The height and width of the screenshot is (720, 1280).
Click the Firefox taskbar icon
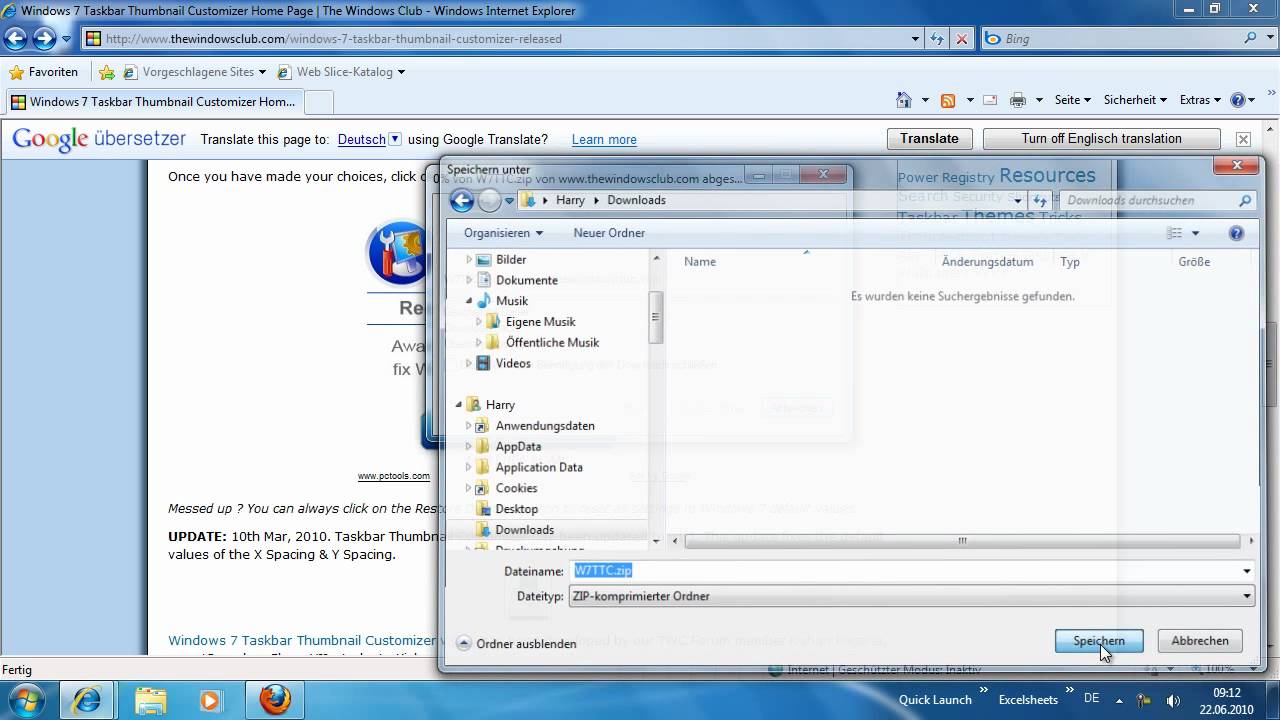point(275,700)
